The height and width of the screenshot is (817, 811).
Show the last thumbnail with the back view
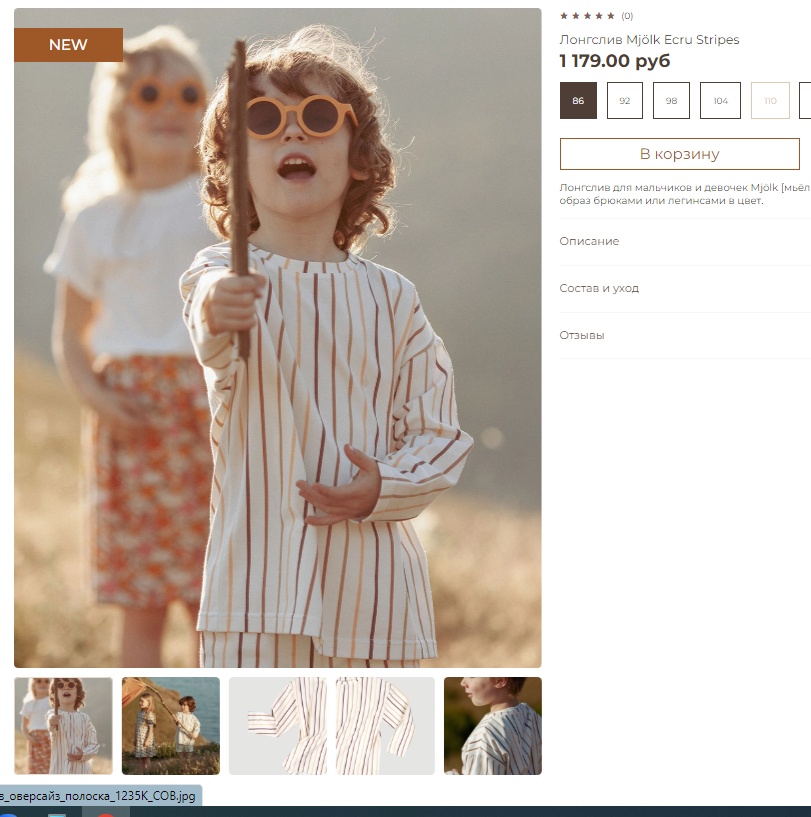click(x=492, y=726)
